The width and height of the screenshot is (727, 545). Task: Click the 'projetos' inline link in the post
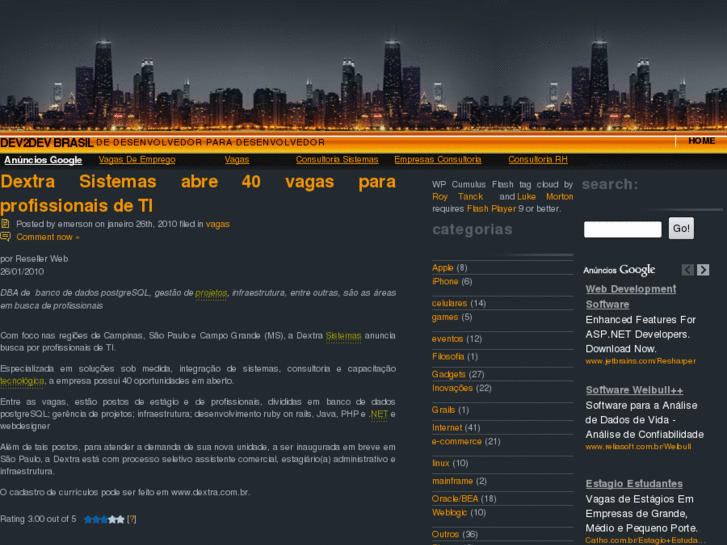[x=211, y=293]
